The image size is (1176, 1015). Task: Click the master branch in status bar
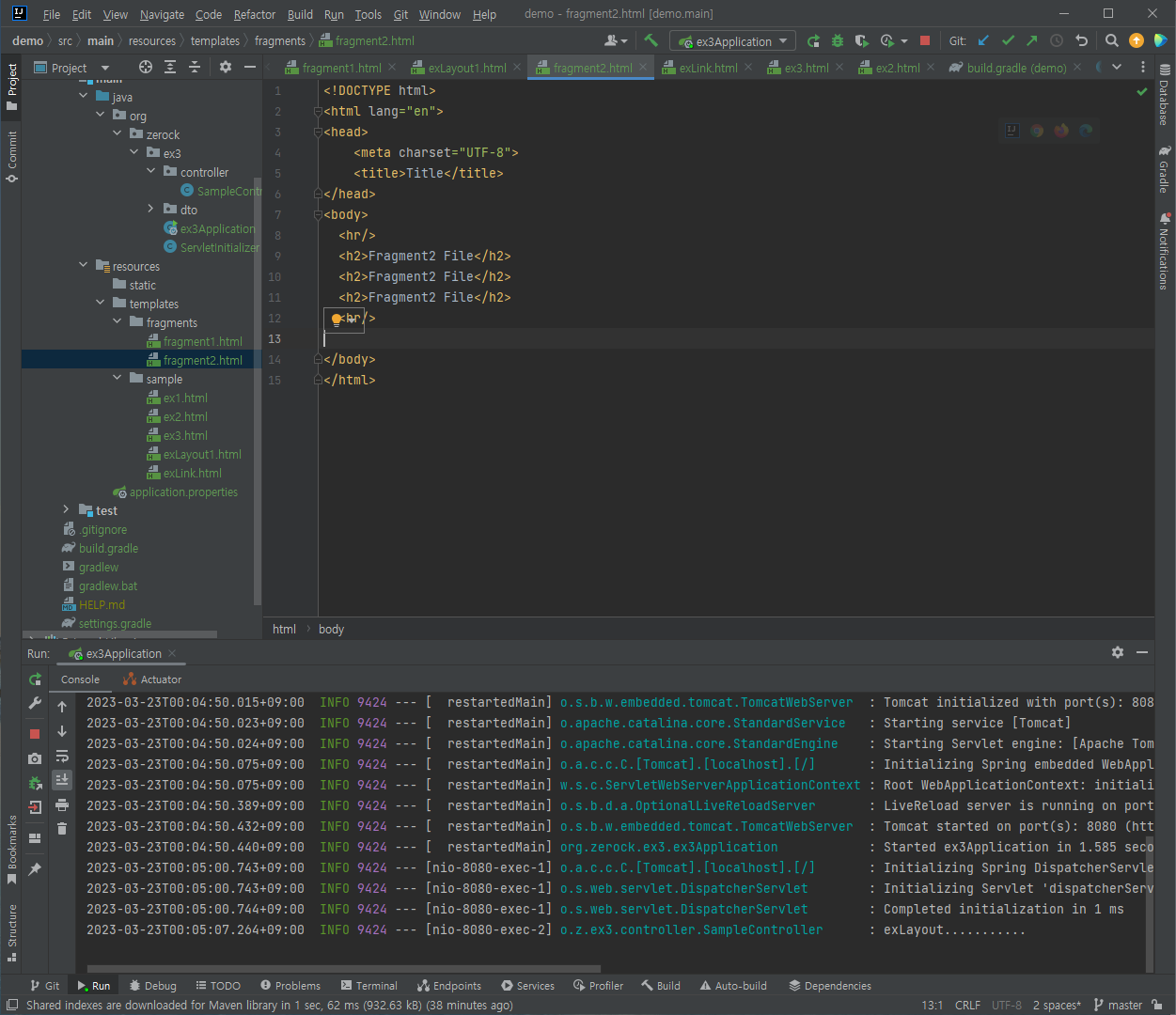(1118, 1005)
